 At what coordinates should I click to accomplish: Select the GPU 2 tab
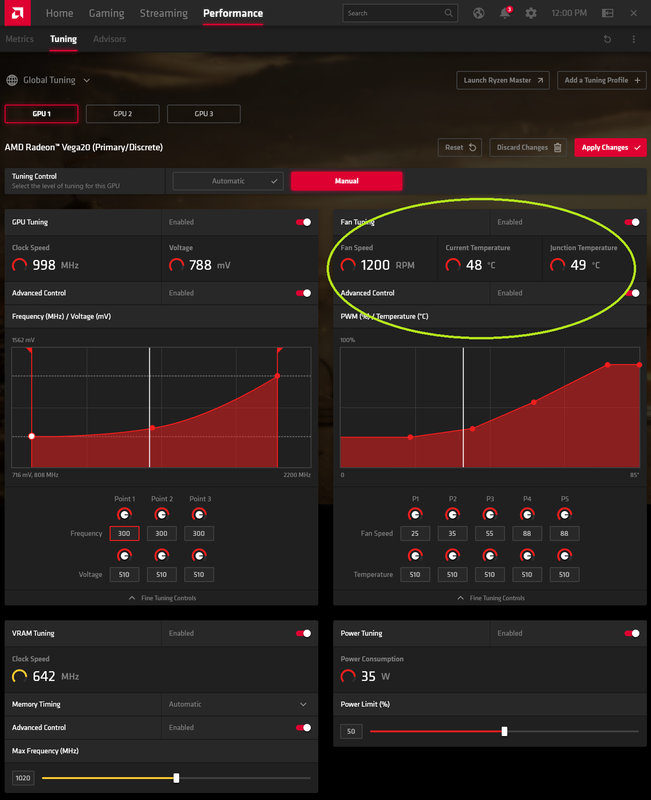[x=122, y=114]
